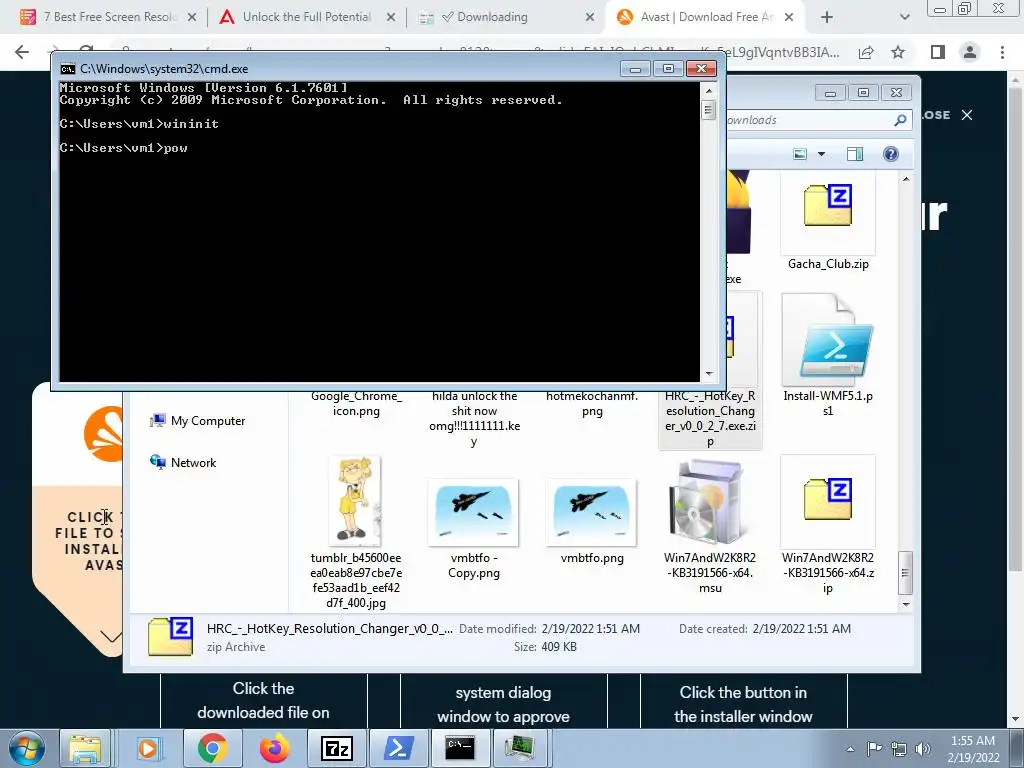Open Chrome three-dot menu
The width and height of the screenshot is (1024, 768).
pyautogui.click(x=1002, y=52)
